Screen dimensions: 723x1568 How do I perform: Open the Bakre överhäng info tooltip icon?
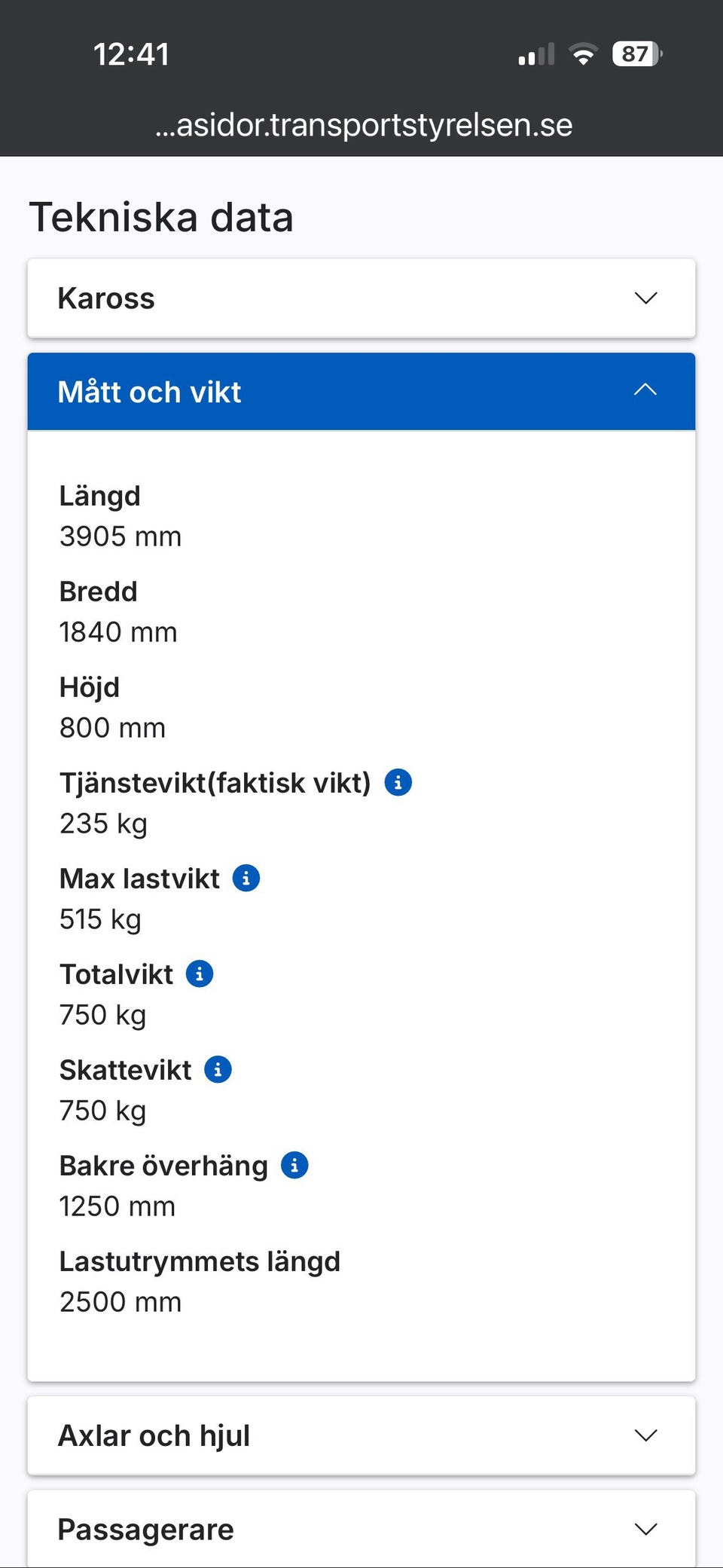294,1165
